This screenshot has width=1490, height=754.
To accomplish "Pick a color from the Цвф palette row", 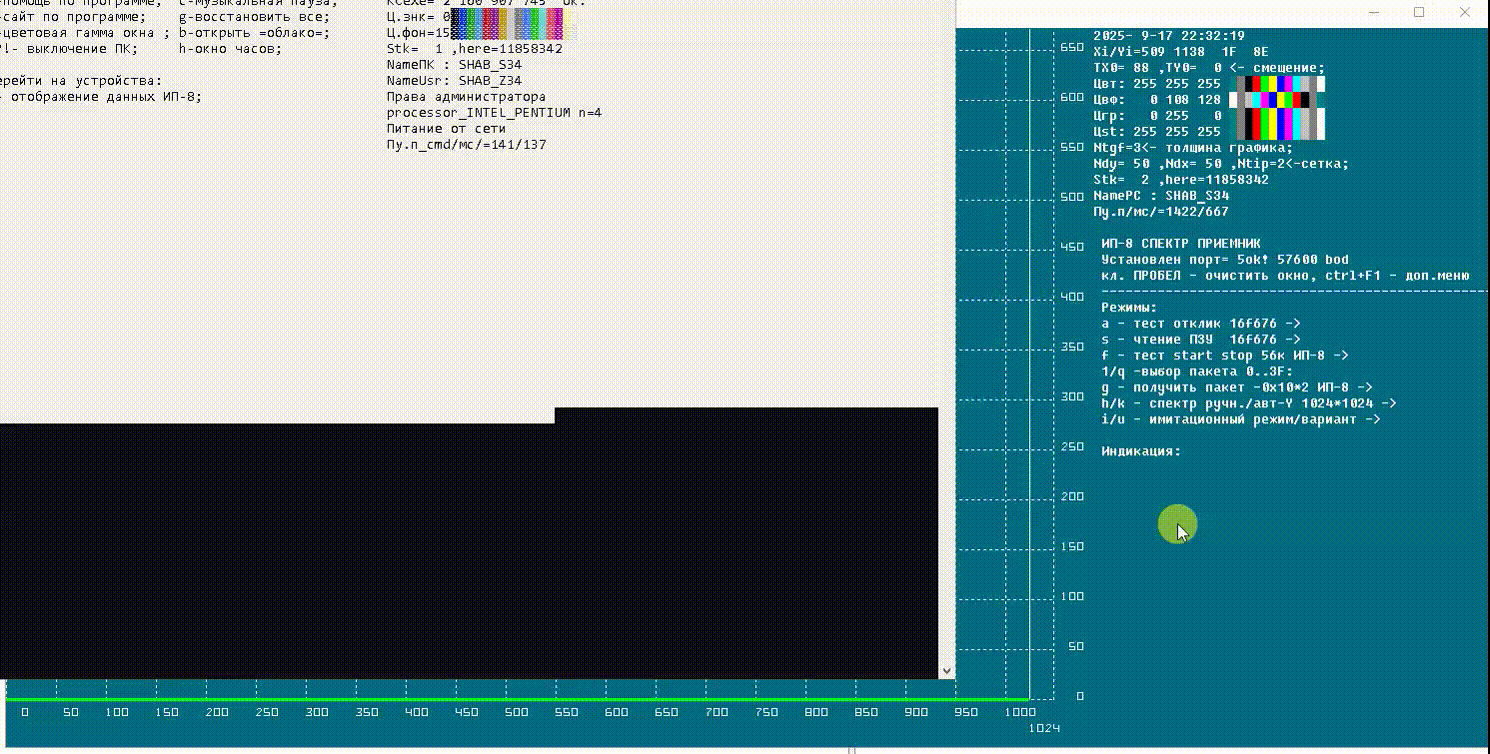I will [1280, 100].
